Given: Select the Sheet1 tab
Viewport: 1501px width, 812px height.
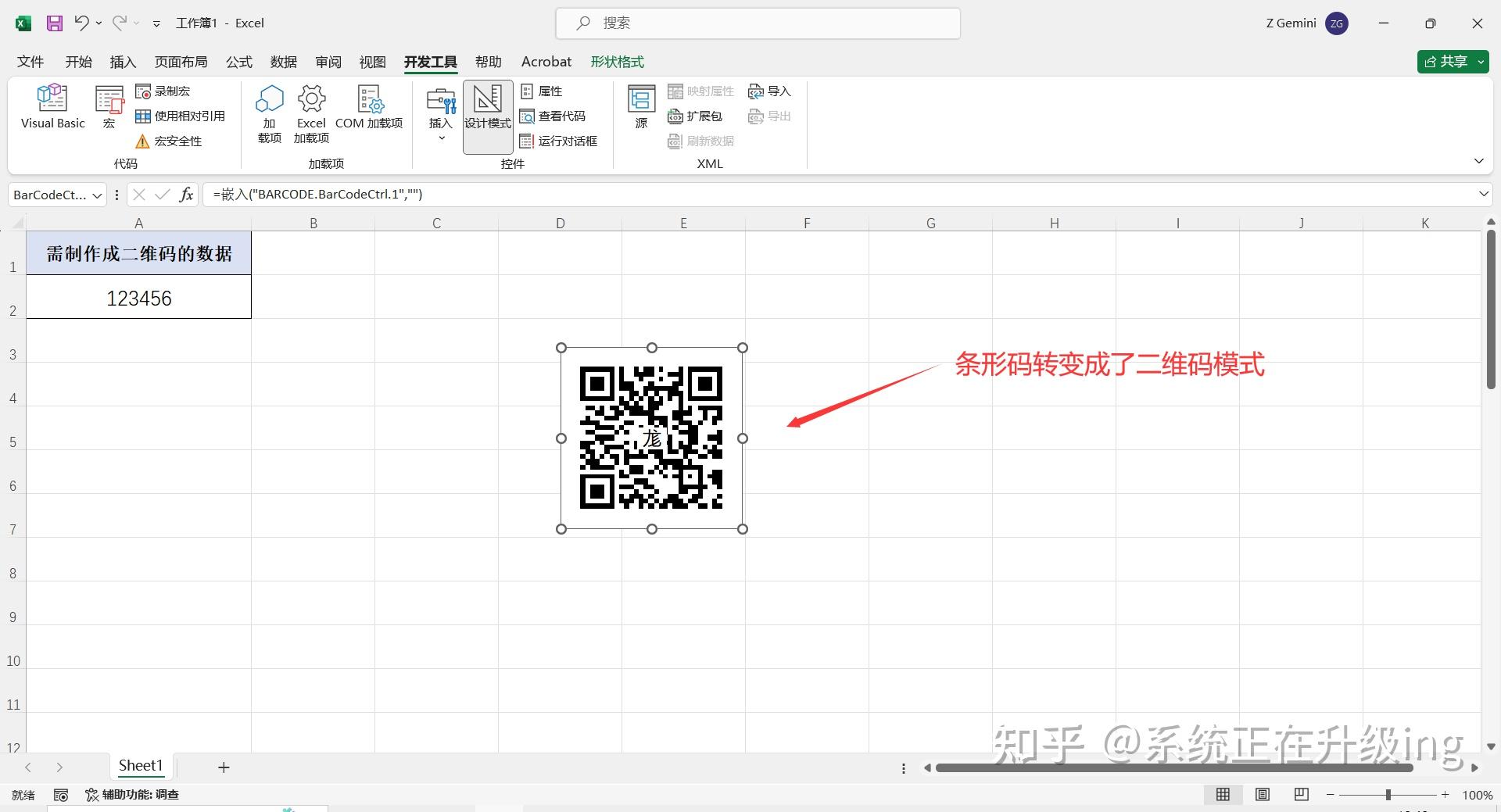Looking at the screenshot, I should 141,766.
